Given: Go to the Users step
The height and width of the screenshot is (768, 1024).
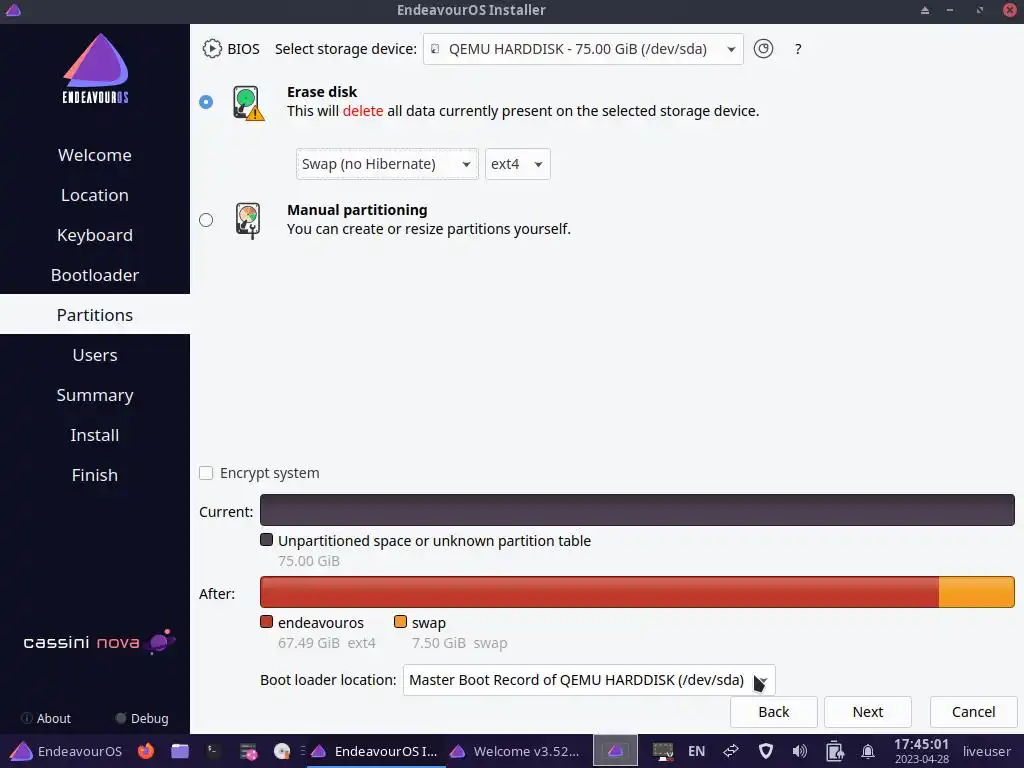Looking at the screenshot, I should coord(95,355).
